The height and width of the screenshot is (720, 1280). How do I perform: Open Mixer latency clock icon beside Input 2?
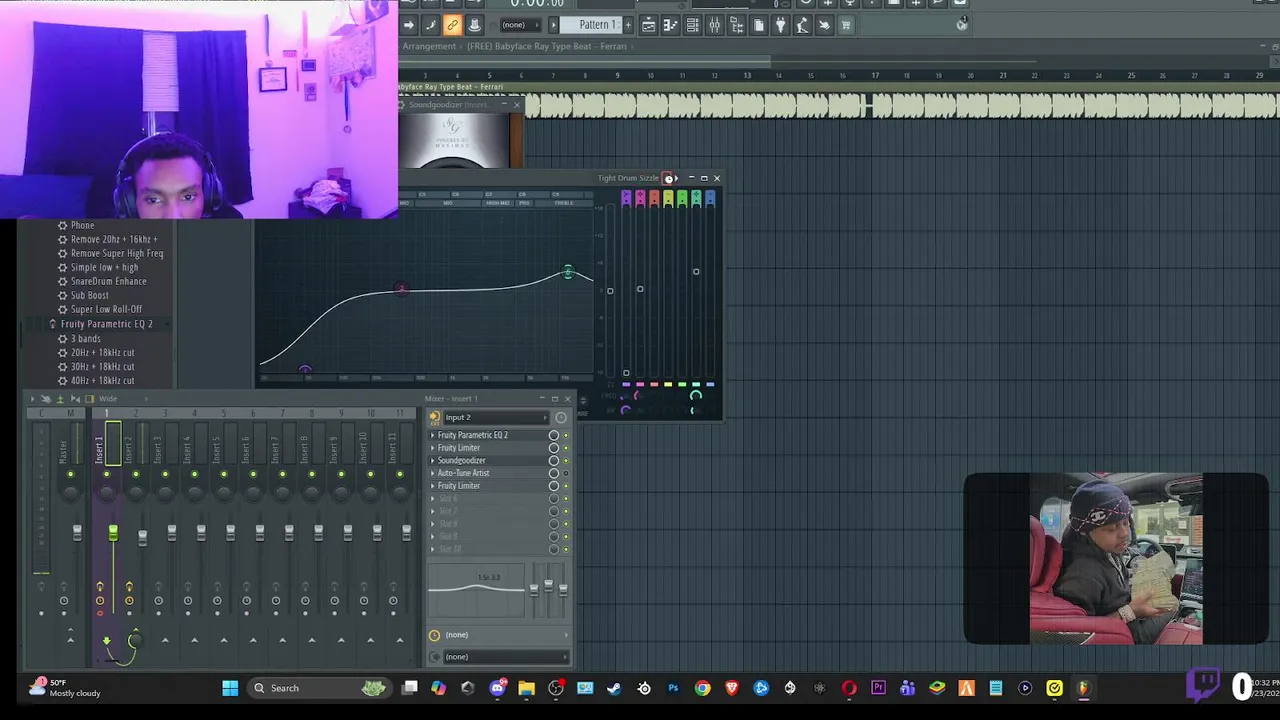[x=561, y=417]
